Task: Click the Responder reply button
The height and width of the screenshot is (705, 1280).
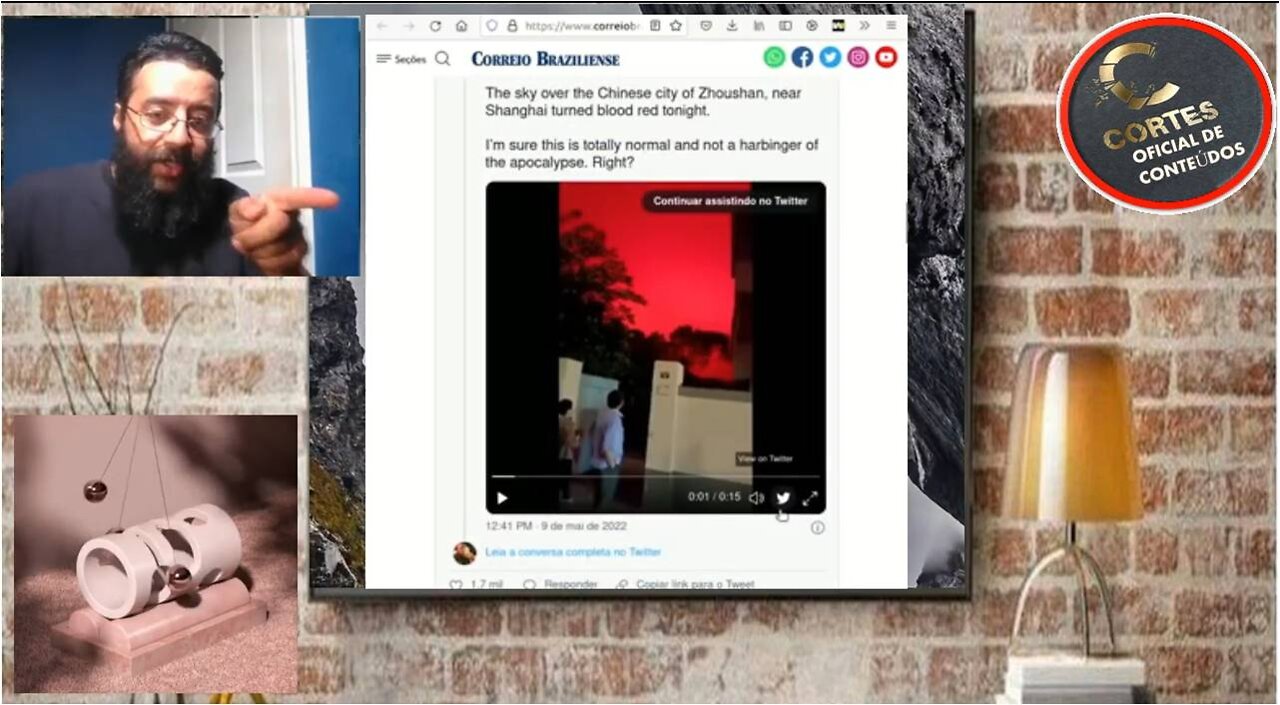Action: (x=560, y=584)
